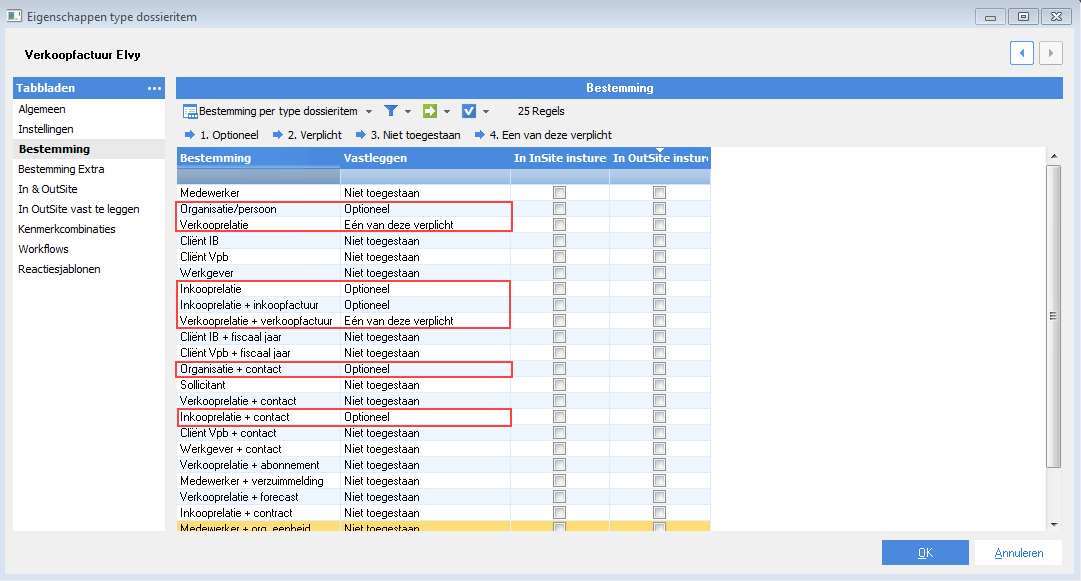Check In InSite box for Sollicitant row
The height and width of the screenshot is (581, 1081).
[x=560, y=385]
